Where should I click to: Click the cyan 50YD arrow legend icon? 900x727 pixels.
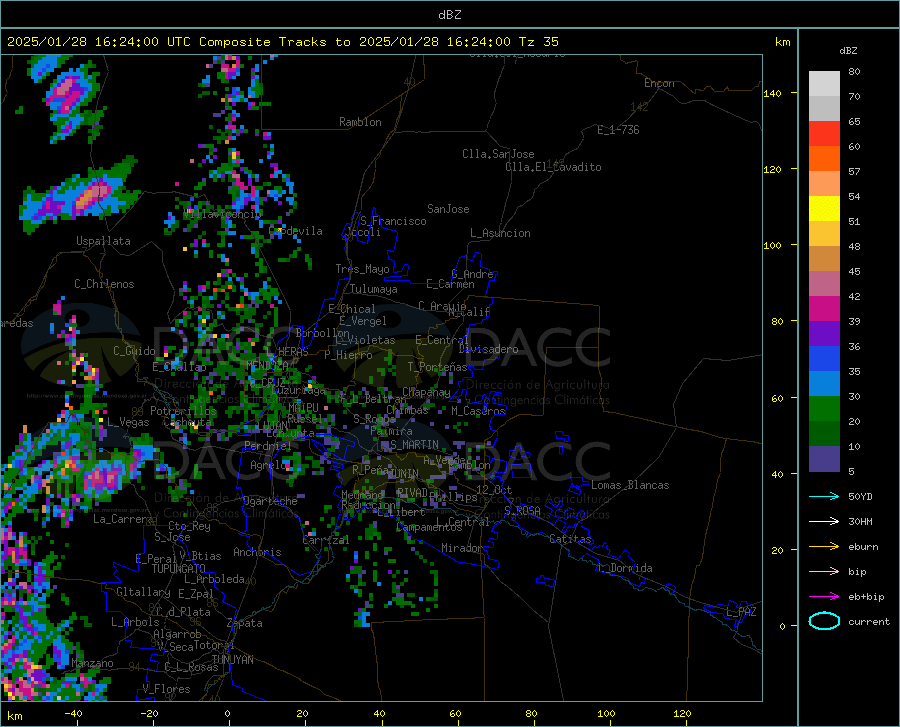(x=824, y=496)
